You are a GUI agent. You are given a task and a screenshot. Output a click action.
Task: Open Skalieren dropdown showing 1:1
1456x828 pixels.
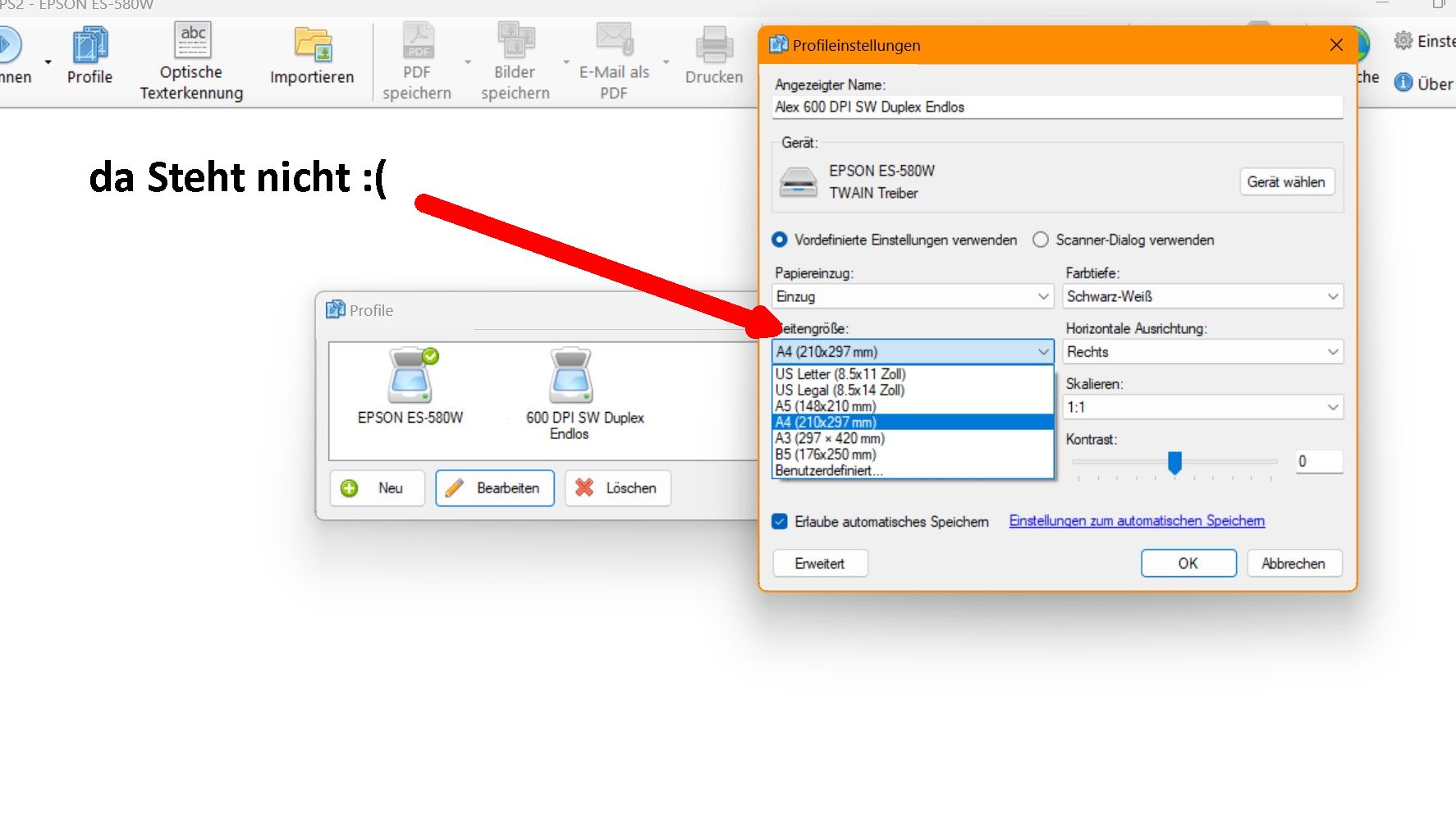1202,407
